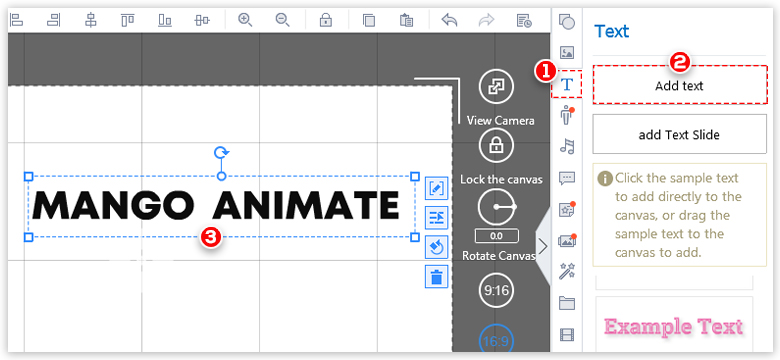Click the align left toolbar icon
Image resolution: width=780 pixels, height=360 pixels.
tap(17, 20)
